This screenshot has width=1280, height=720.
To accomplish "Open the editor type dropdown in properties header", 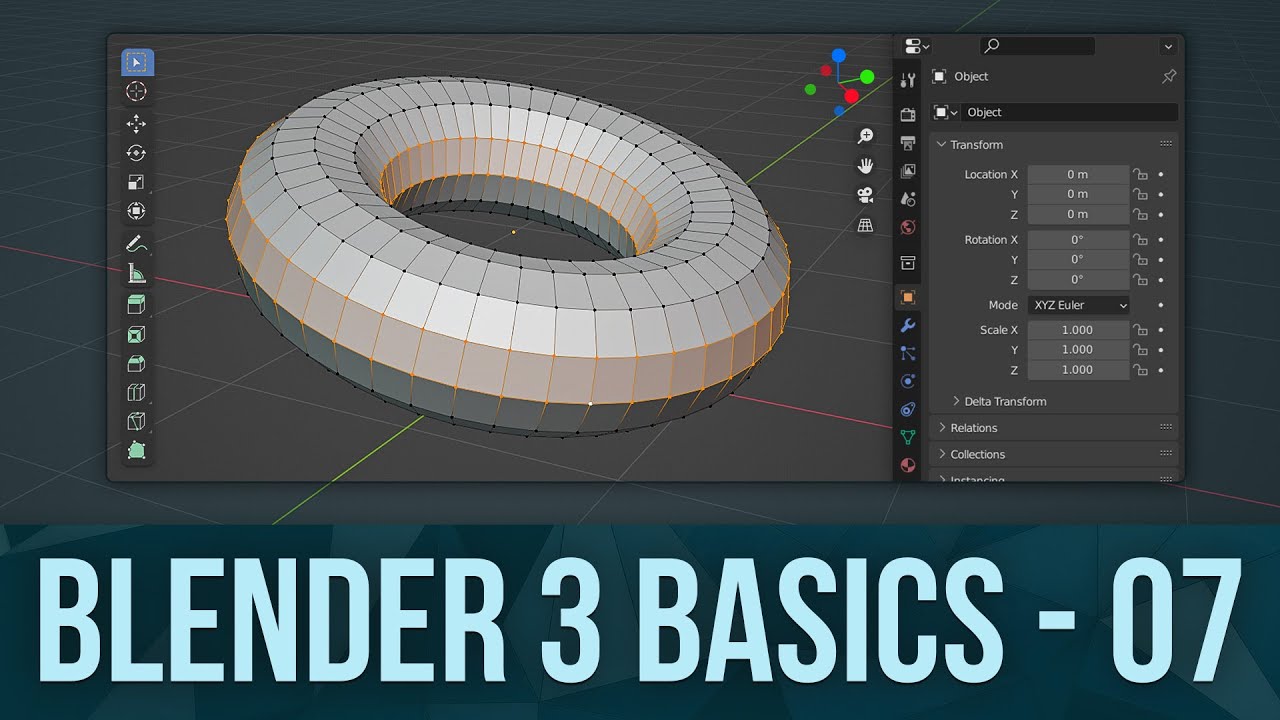I will (x=916, y=46).
